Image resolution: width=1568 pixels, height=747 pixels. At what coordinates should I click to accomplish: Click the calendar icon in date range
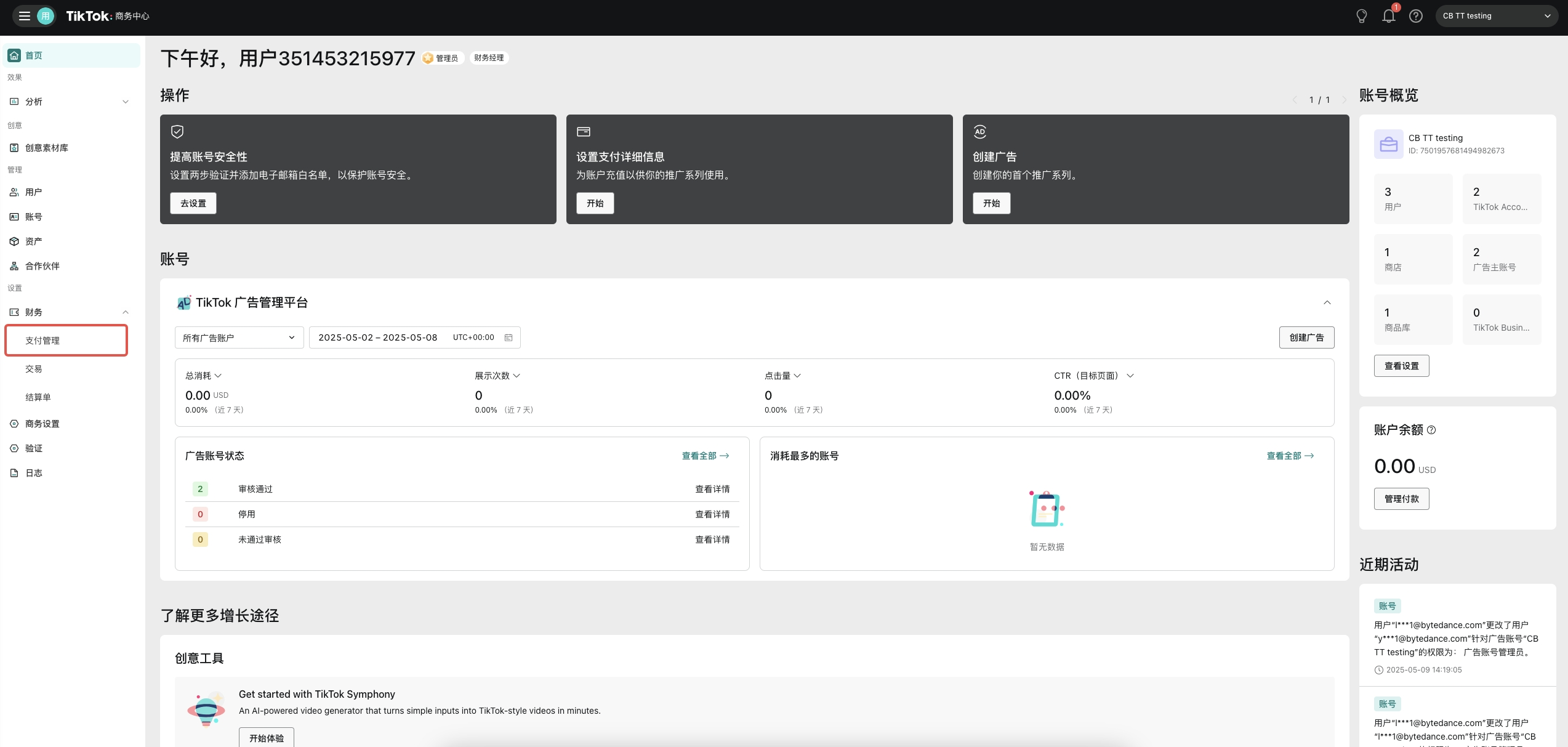point(509,337)
